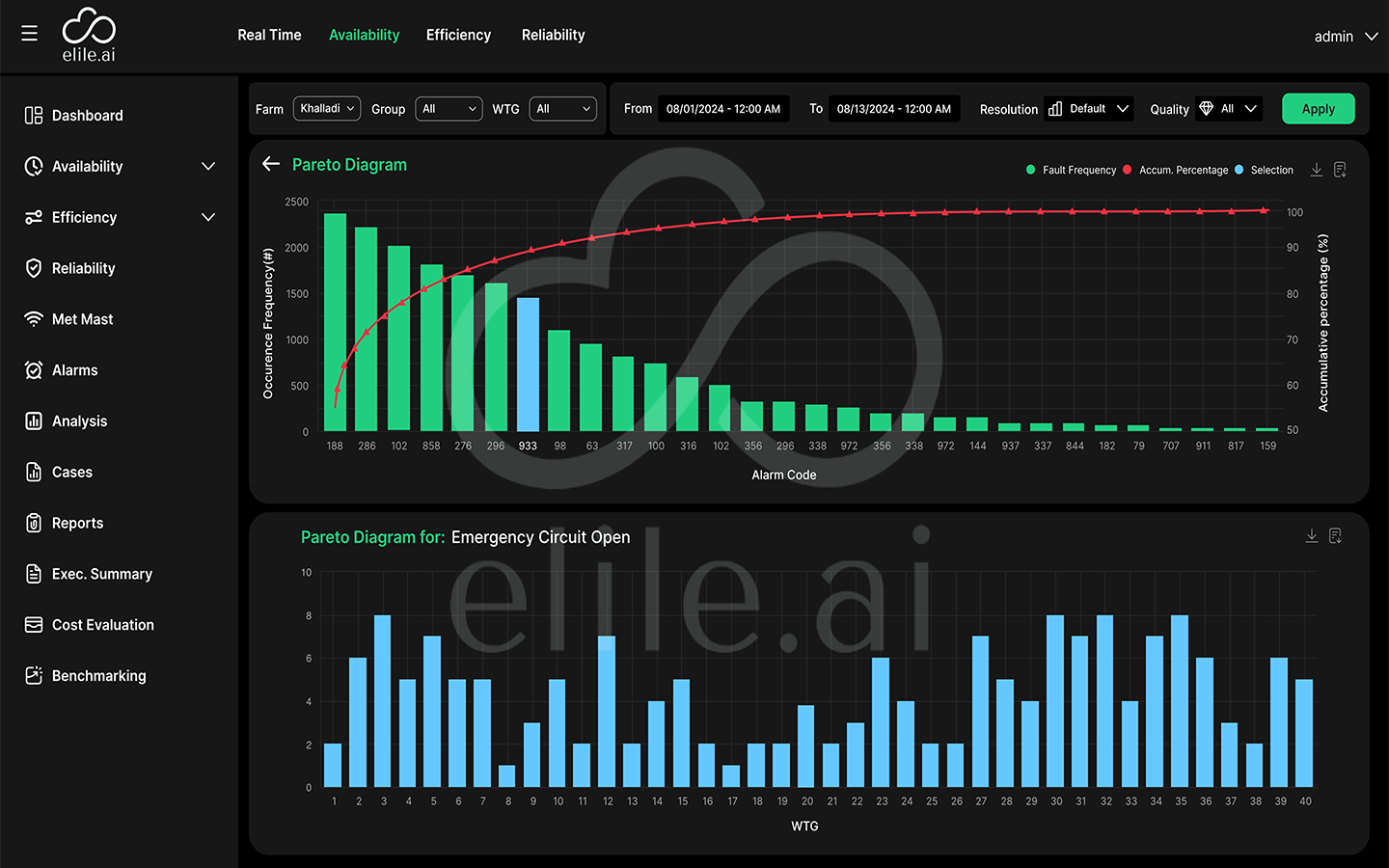Download the top Pareto Diagram chart
The height and width of the screenshot is (868, 1389).
[x=1317, y=170]
